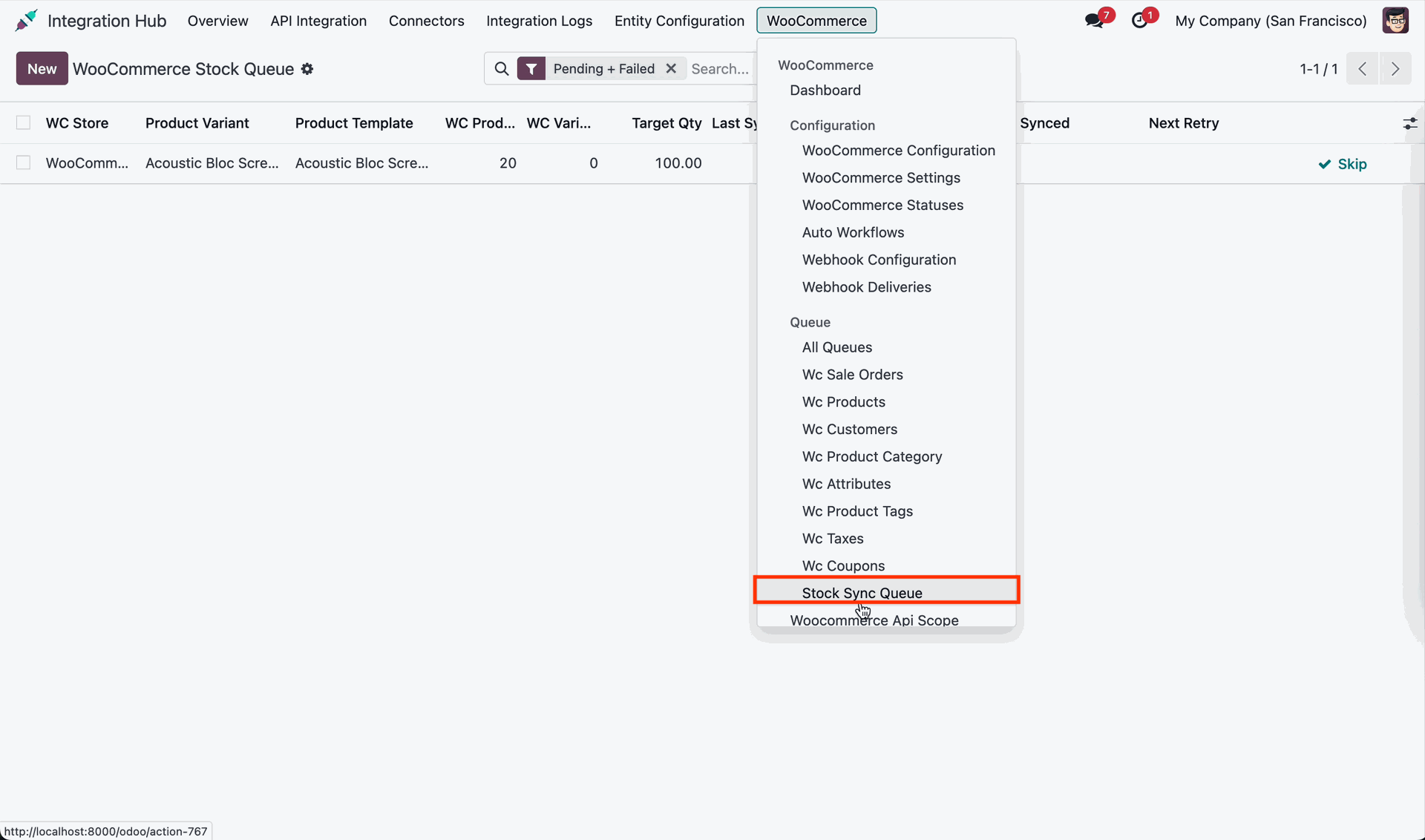Select the Acoustic Bloc Screen row checkbox

[24, 163]
